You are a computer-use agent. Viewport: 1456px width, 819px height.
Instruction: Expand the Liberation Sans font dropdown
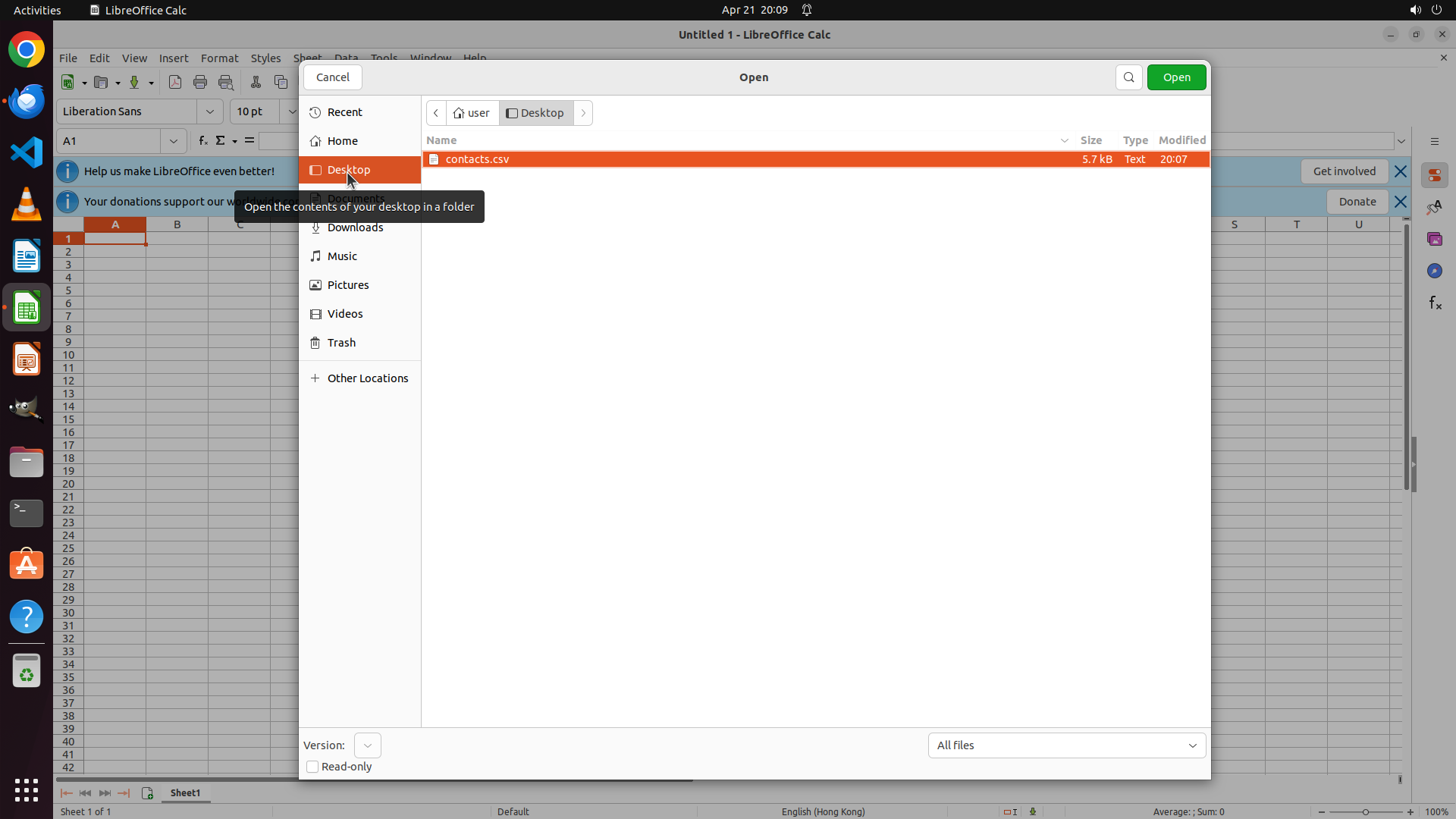point(210,111)
